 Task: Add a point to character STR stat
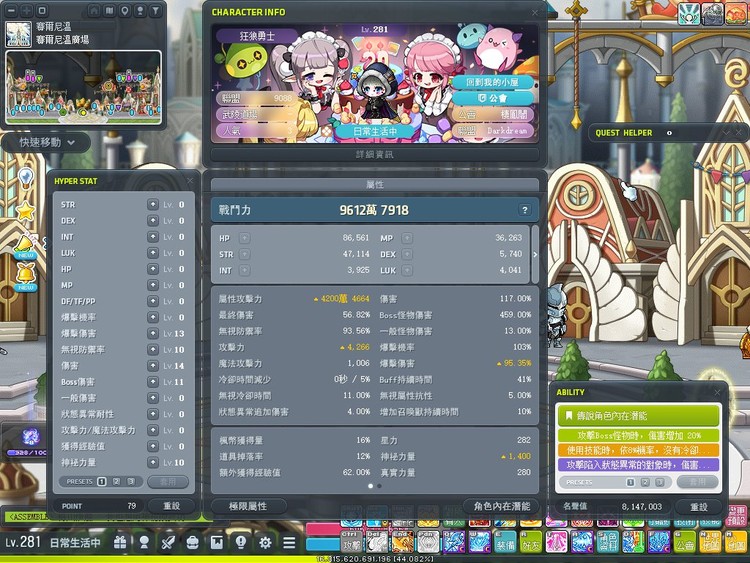point(244,254)
